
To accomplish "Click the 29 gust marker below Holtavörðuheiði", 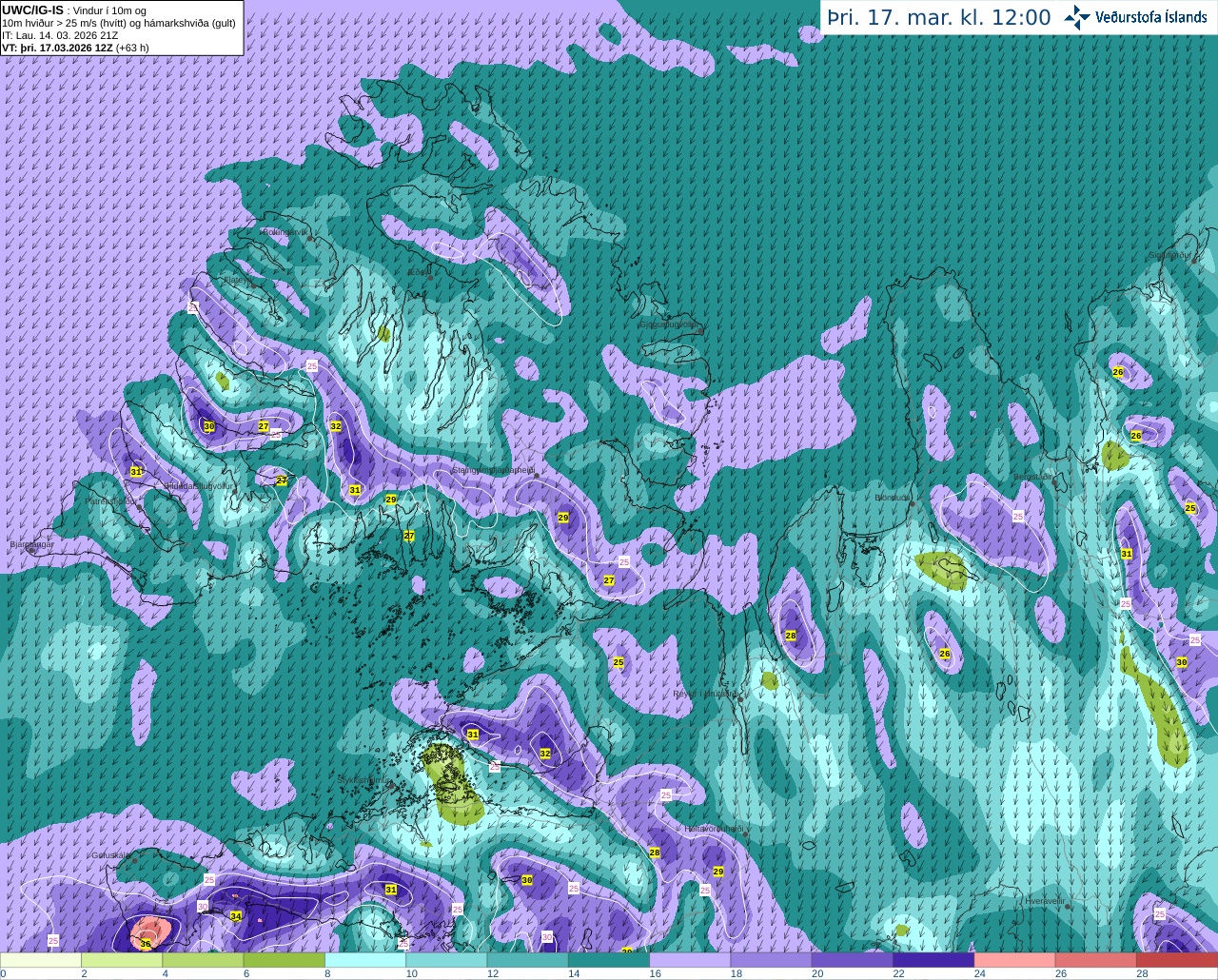I will (718, 872).
